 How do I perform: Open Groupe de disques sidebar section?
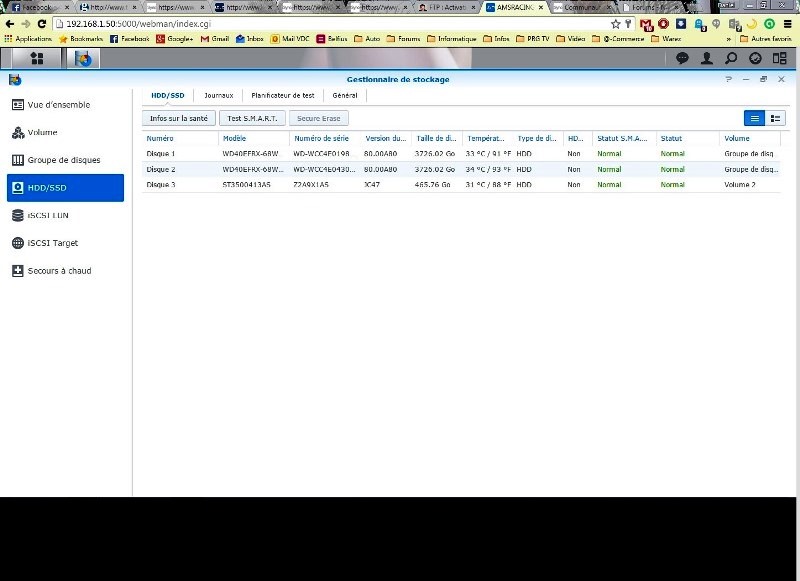(x=65, y=160)
